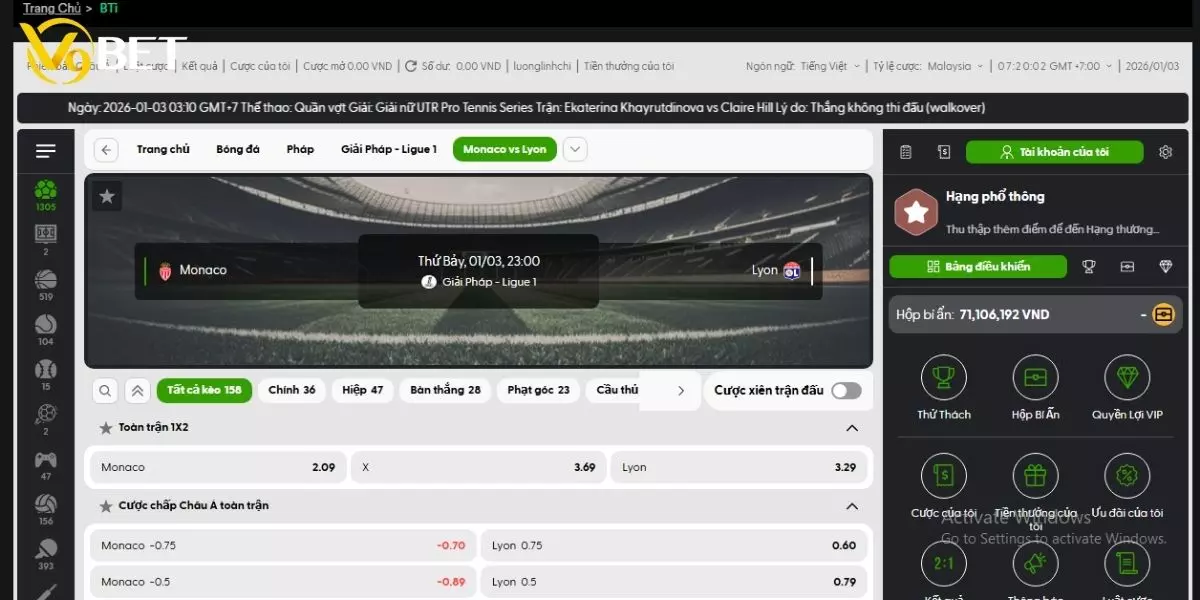
Task: Select the football sport icon
Action: (46, 190)
